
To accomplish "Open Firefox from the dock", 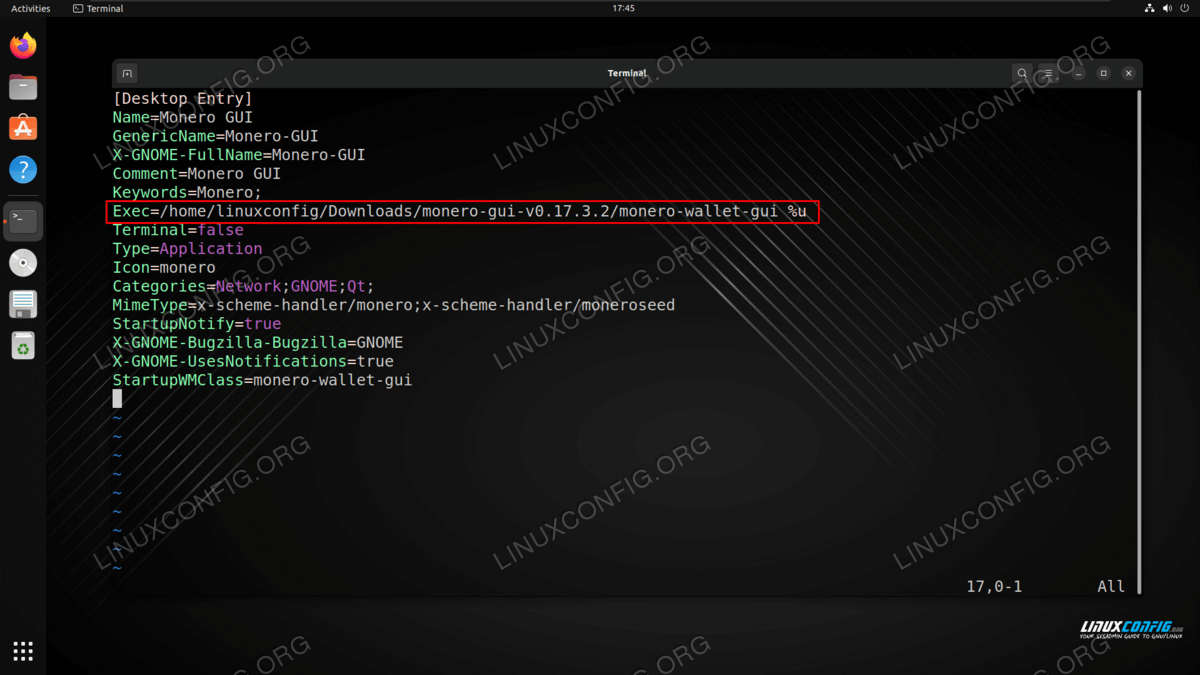I will tap(23, 45).
